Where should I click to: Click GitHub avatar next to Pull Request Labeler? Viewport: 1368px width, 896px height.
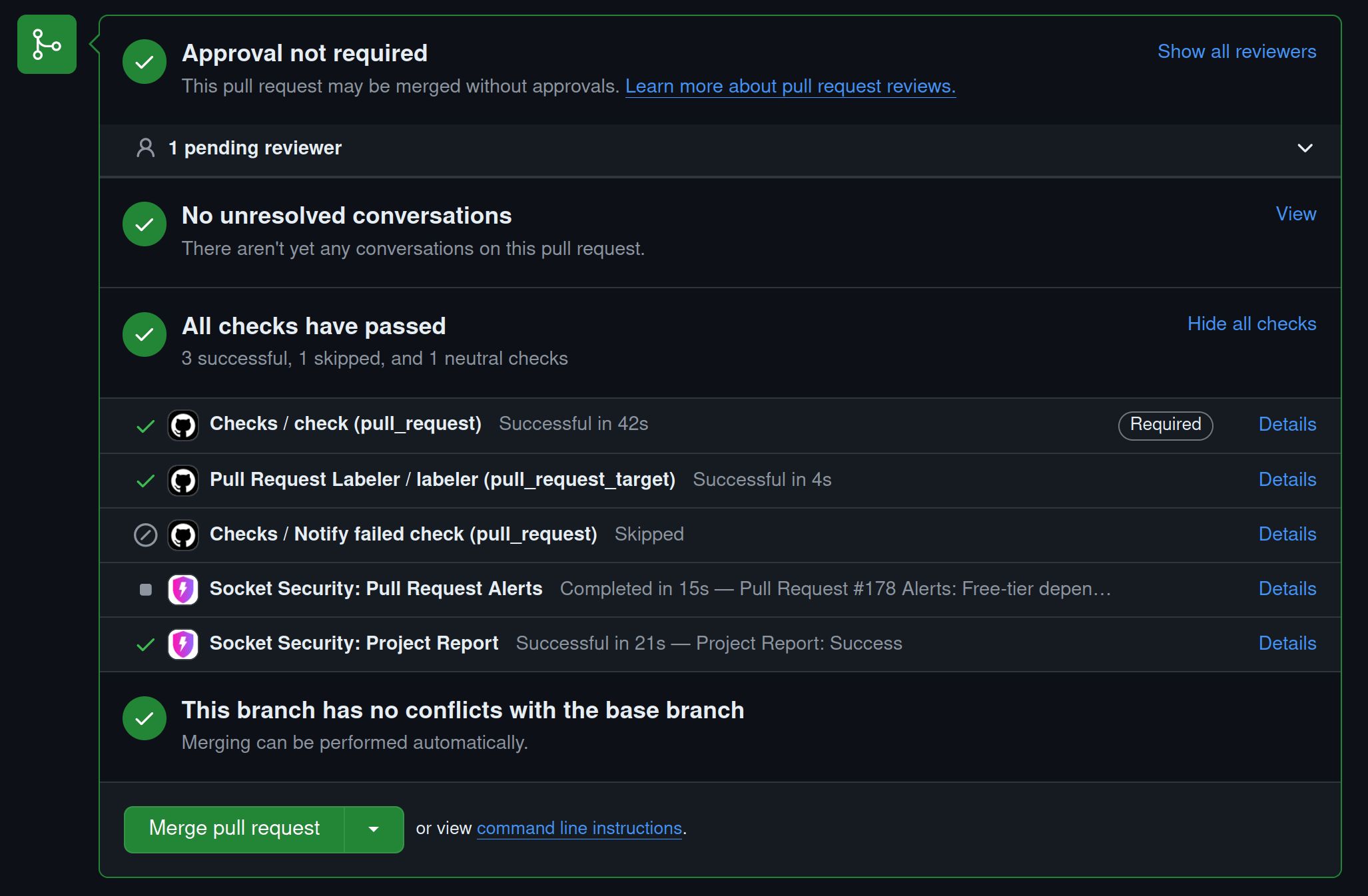[x=183, y=480]
